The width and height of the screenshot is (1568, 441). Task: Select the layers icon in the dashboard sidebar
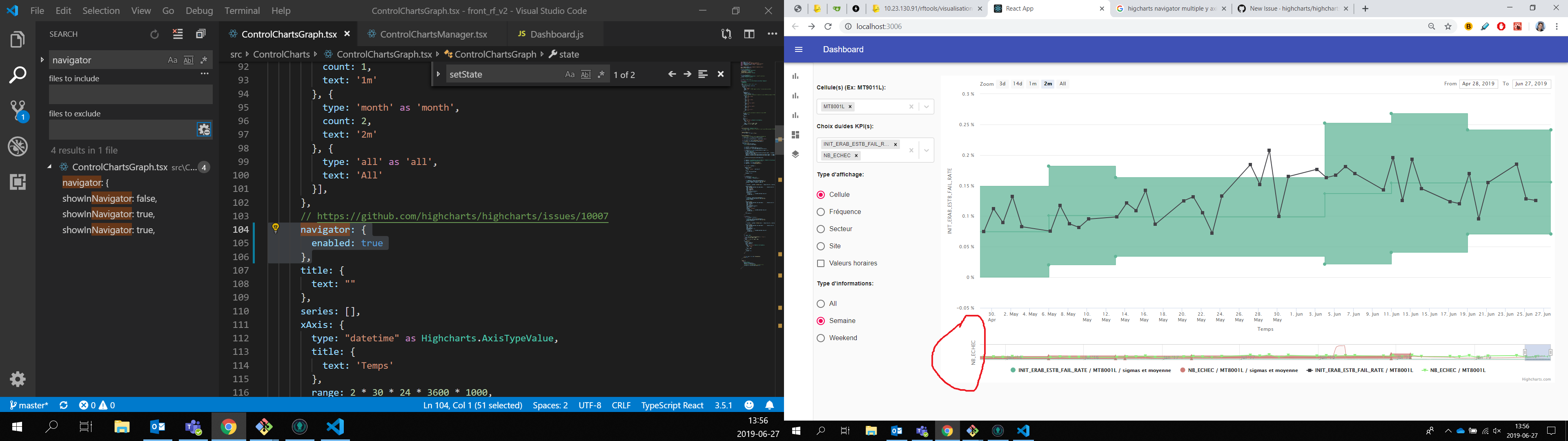click(x=795, y=154)
